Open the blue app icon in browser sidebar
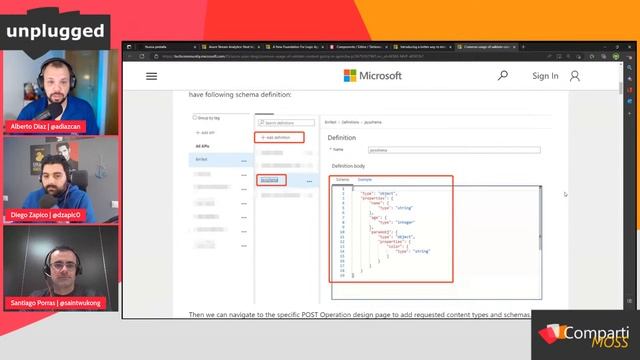The width and height of the screenshot is (640, 360). (x=629, y=101)
